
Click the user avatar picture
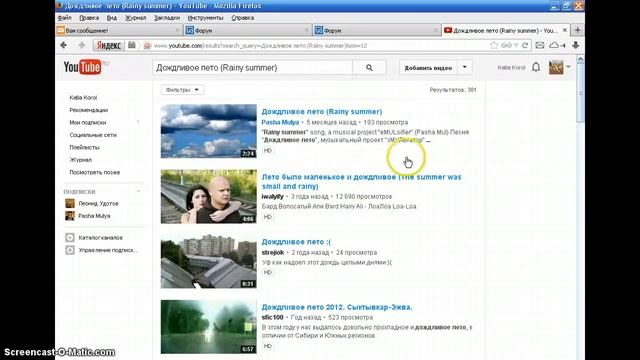pyautogui.click(x=556, y=67)
